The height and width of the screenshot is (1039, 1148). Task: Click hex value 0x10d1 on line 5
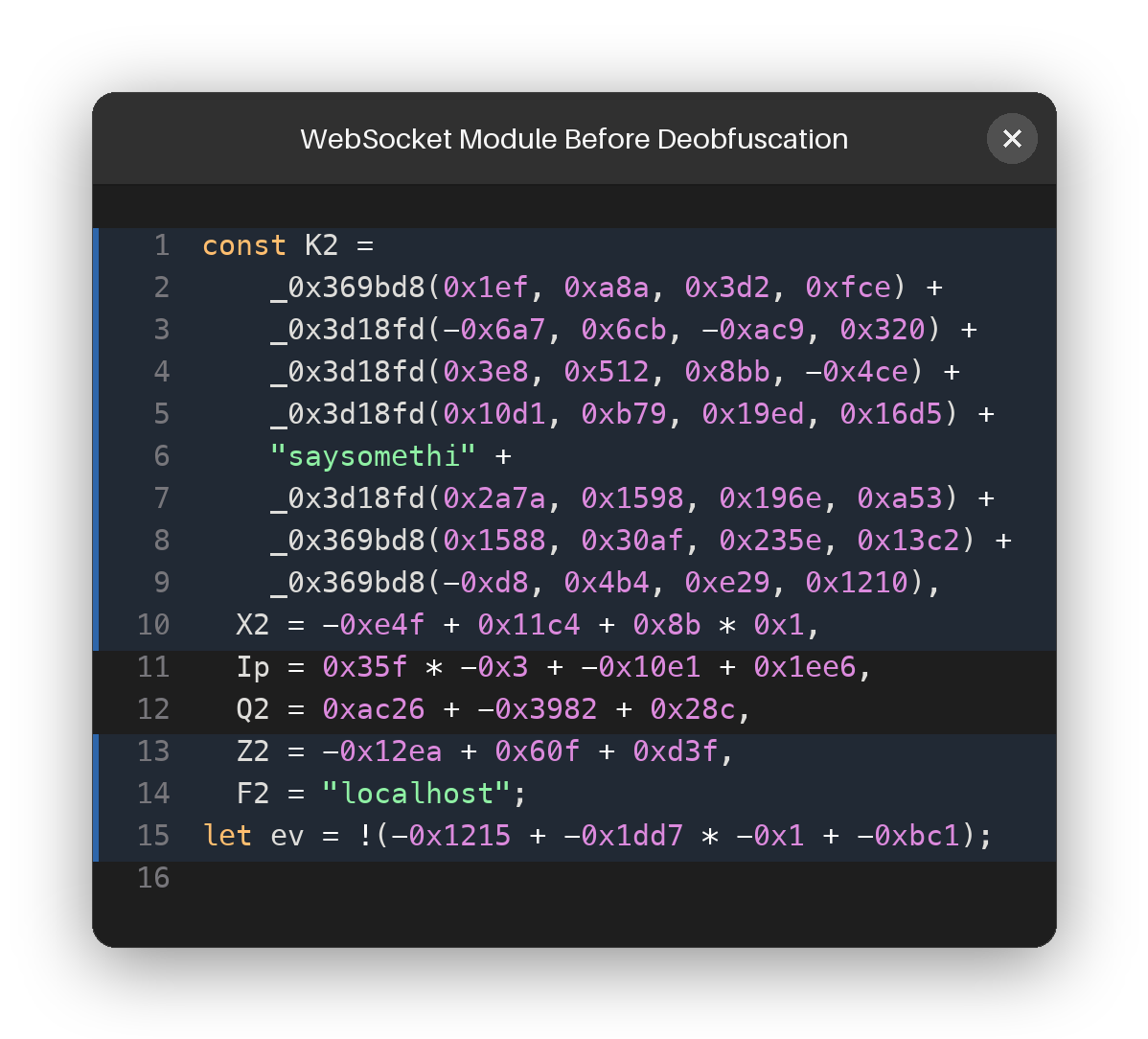pyautogui.click(x=494, y=414)
